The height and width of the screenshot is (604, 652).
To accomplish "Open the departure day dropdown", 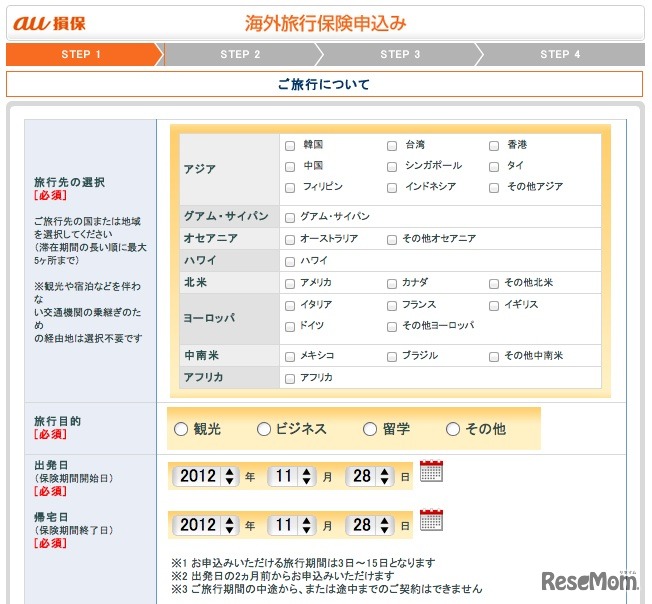I will point(370,476).
